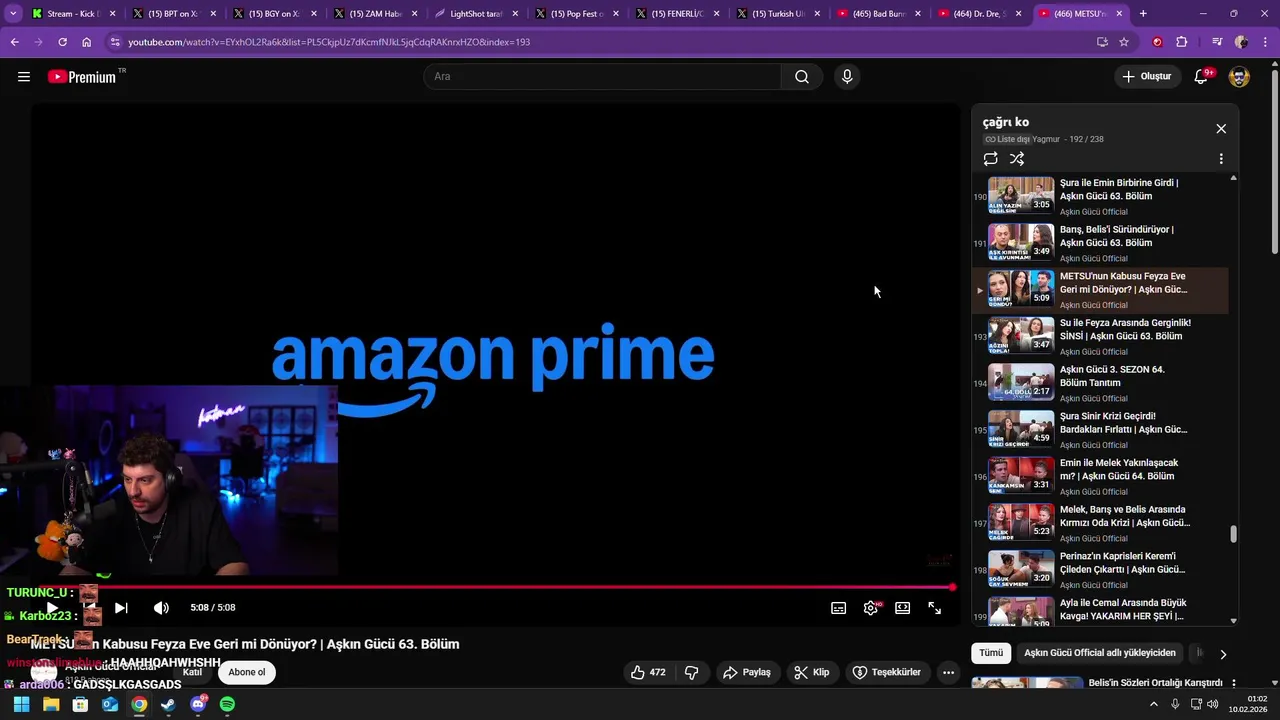Open Chrome three-dot menu
Image resolution: width=1280 pixels, height=720 pixels.
[1265, 42]
